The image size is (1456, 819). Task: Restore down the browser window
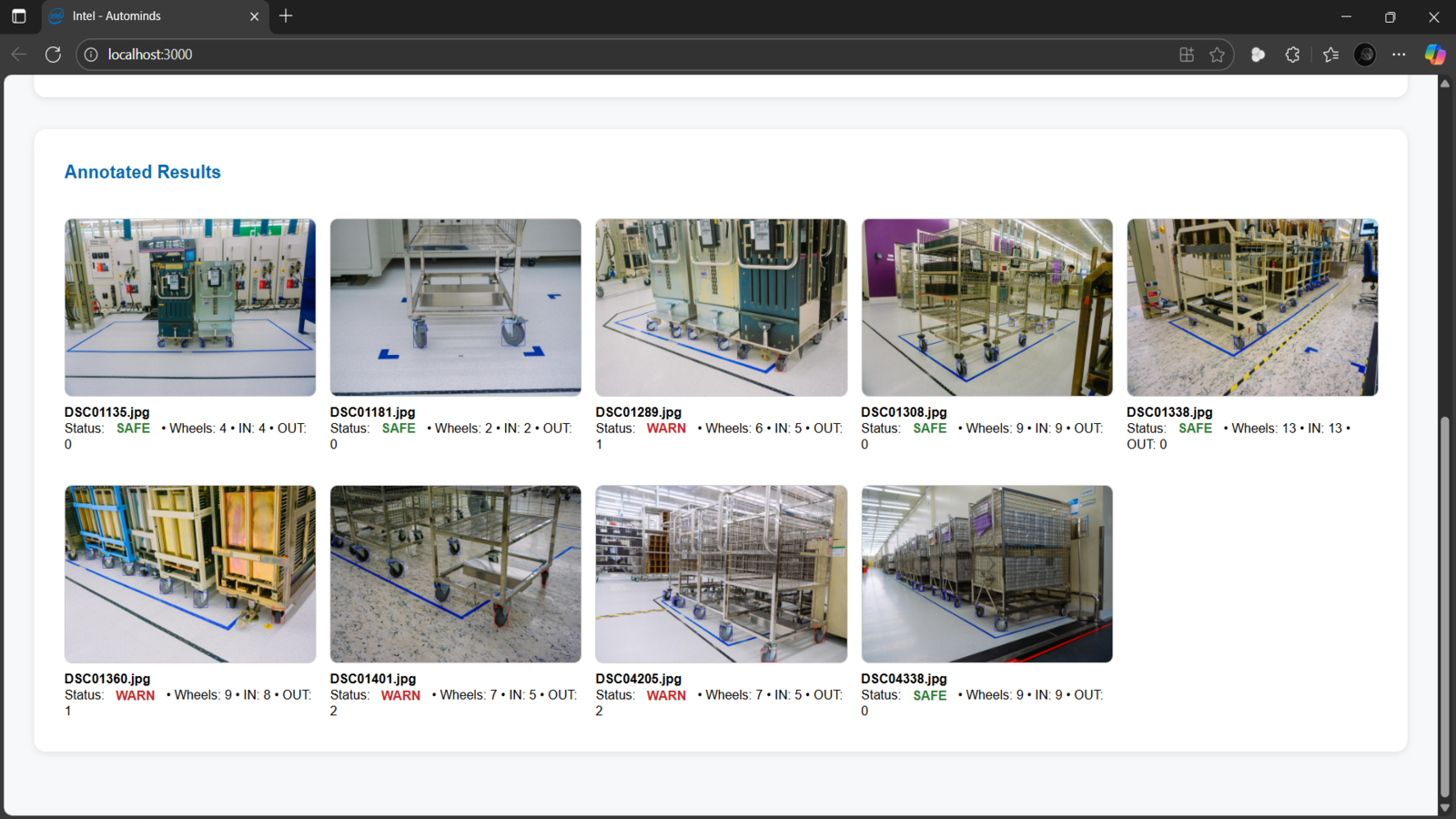(x=1390, y=16)
